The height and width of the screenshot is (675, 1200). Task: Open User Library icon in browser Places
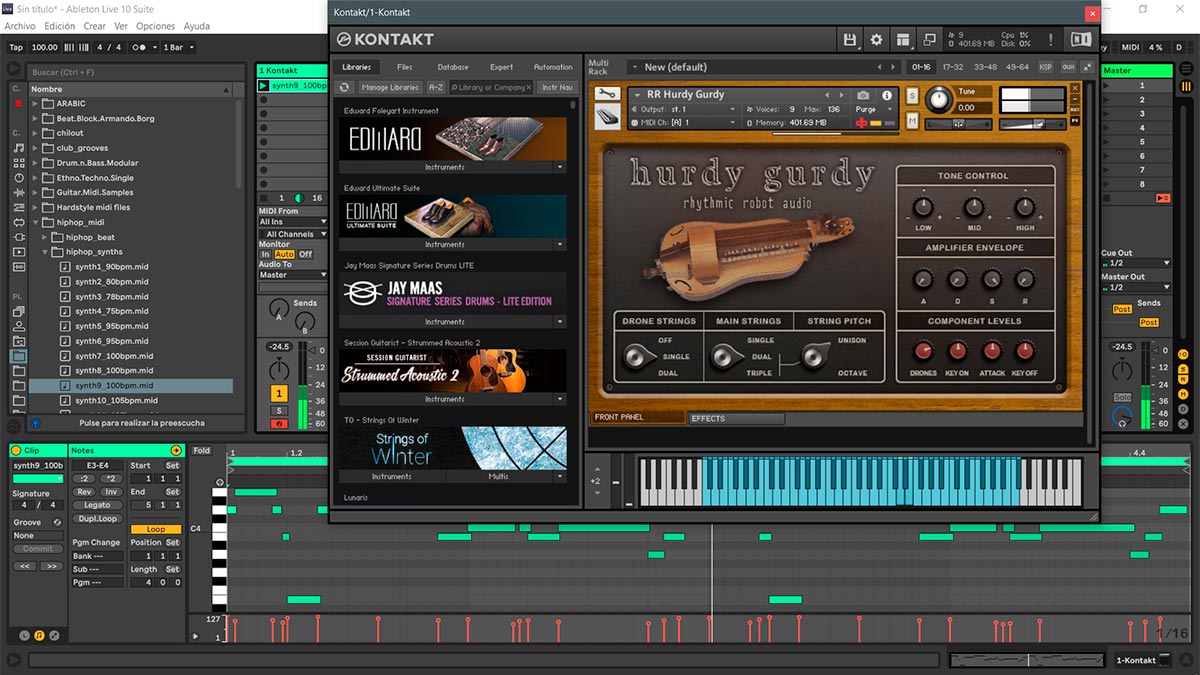[x=18, y=326]
